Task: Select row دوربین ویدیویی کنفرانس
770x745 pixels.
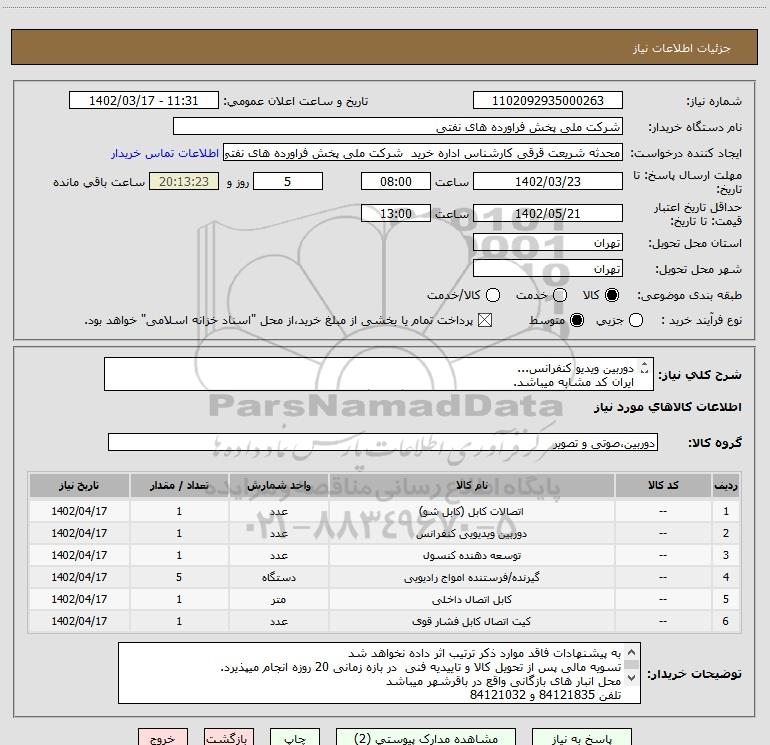Action: pos(385,533)
